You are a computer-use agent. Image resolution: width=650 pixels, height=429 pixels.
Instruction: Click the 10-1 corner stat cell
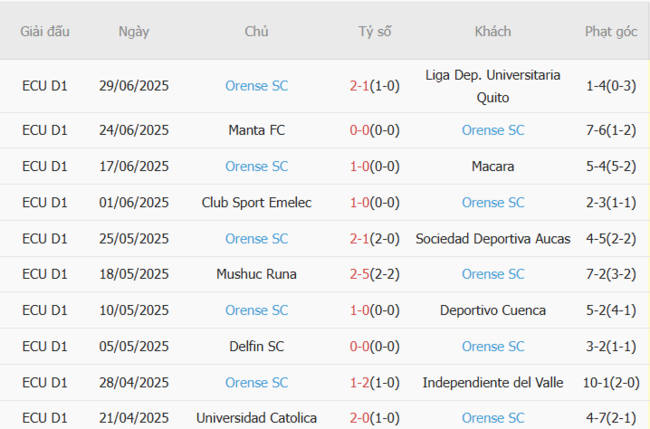tap(600, 382)
